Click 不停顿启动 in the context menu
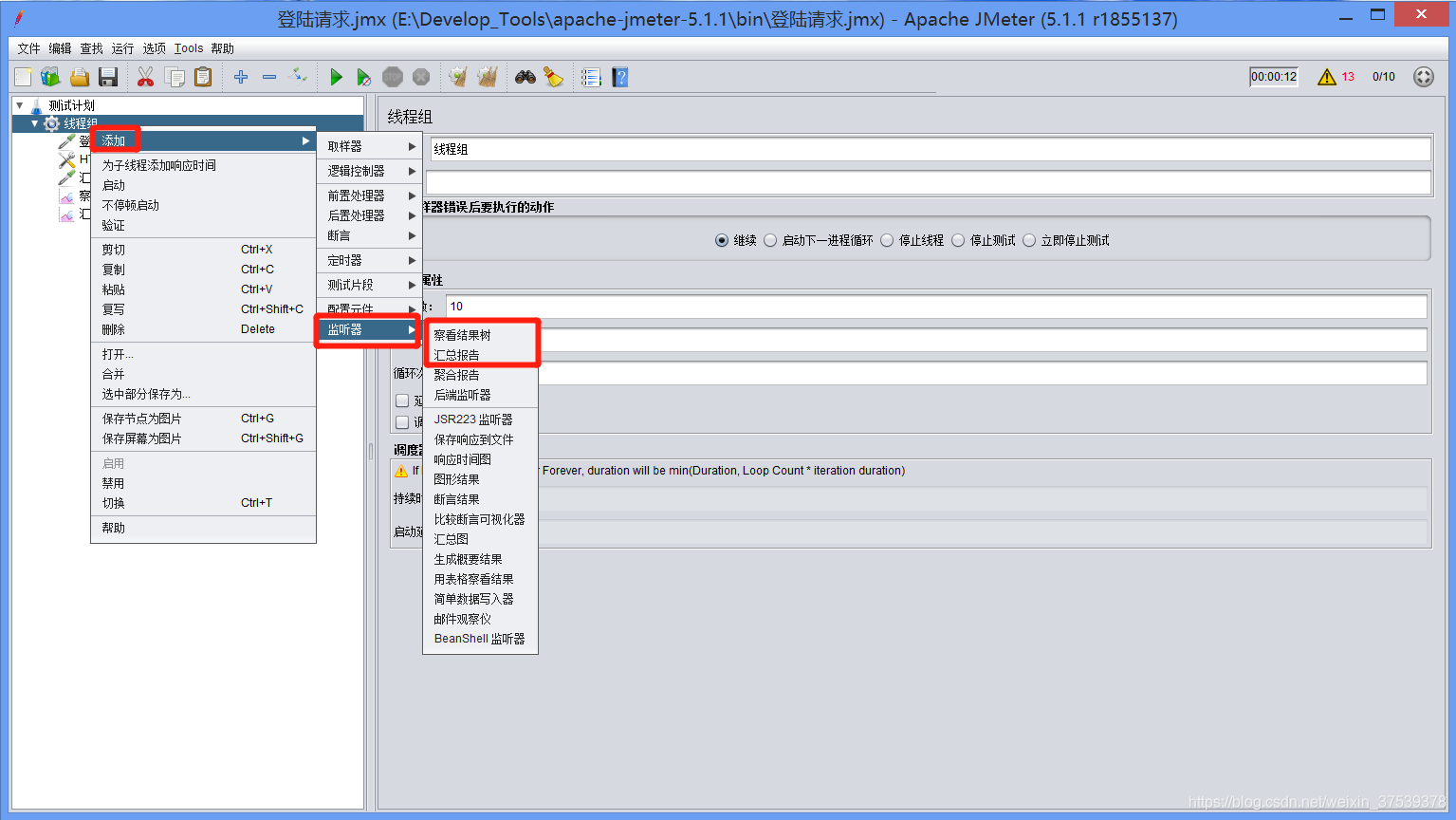This screenshot has height=820, width=1456. [x=203, y=205]
